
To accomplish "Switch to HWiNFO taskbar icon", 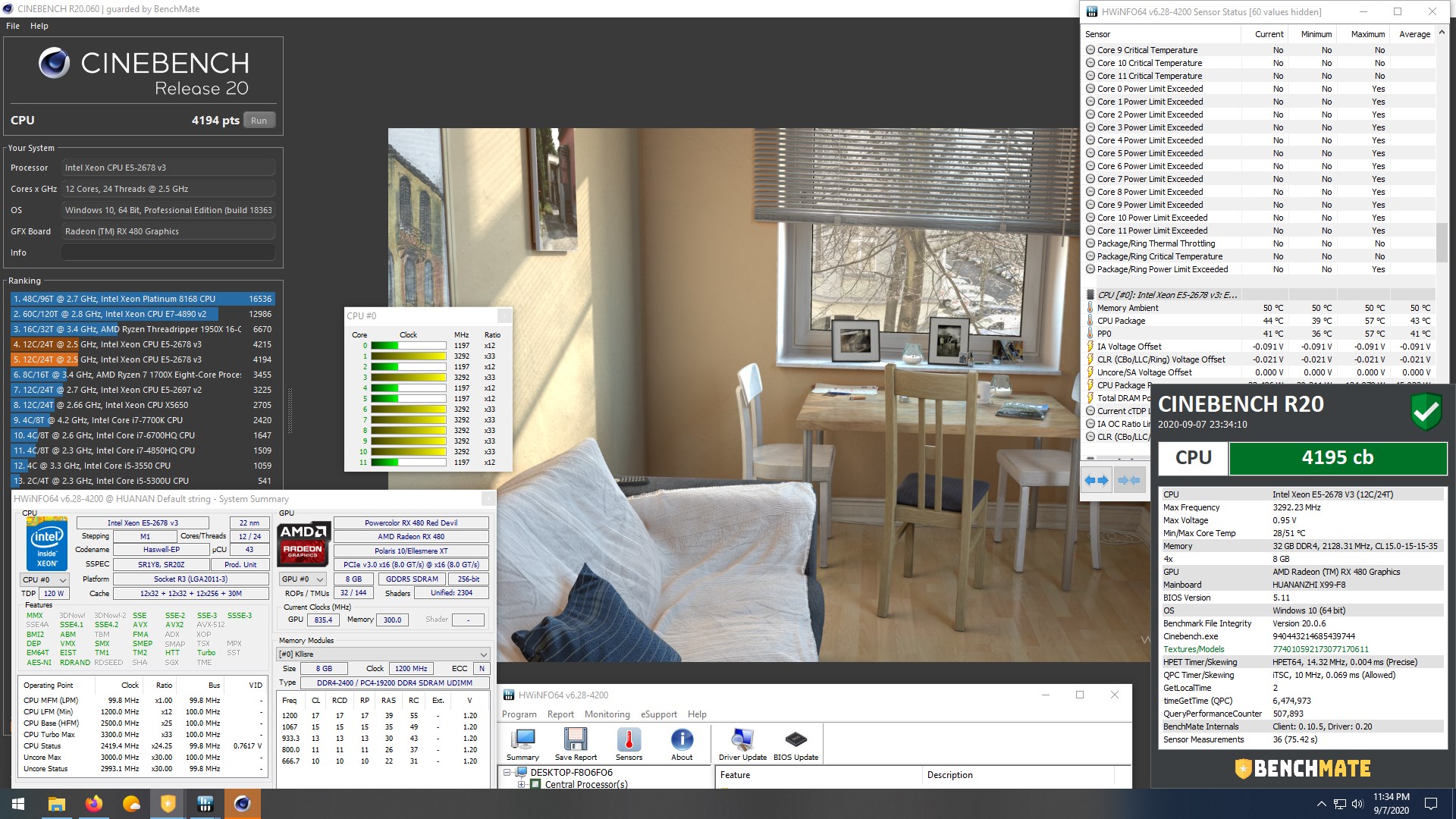I will click(205, 804).
